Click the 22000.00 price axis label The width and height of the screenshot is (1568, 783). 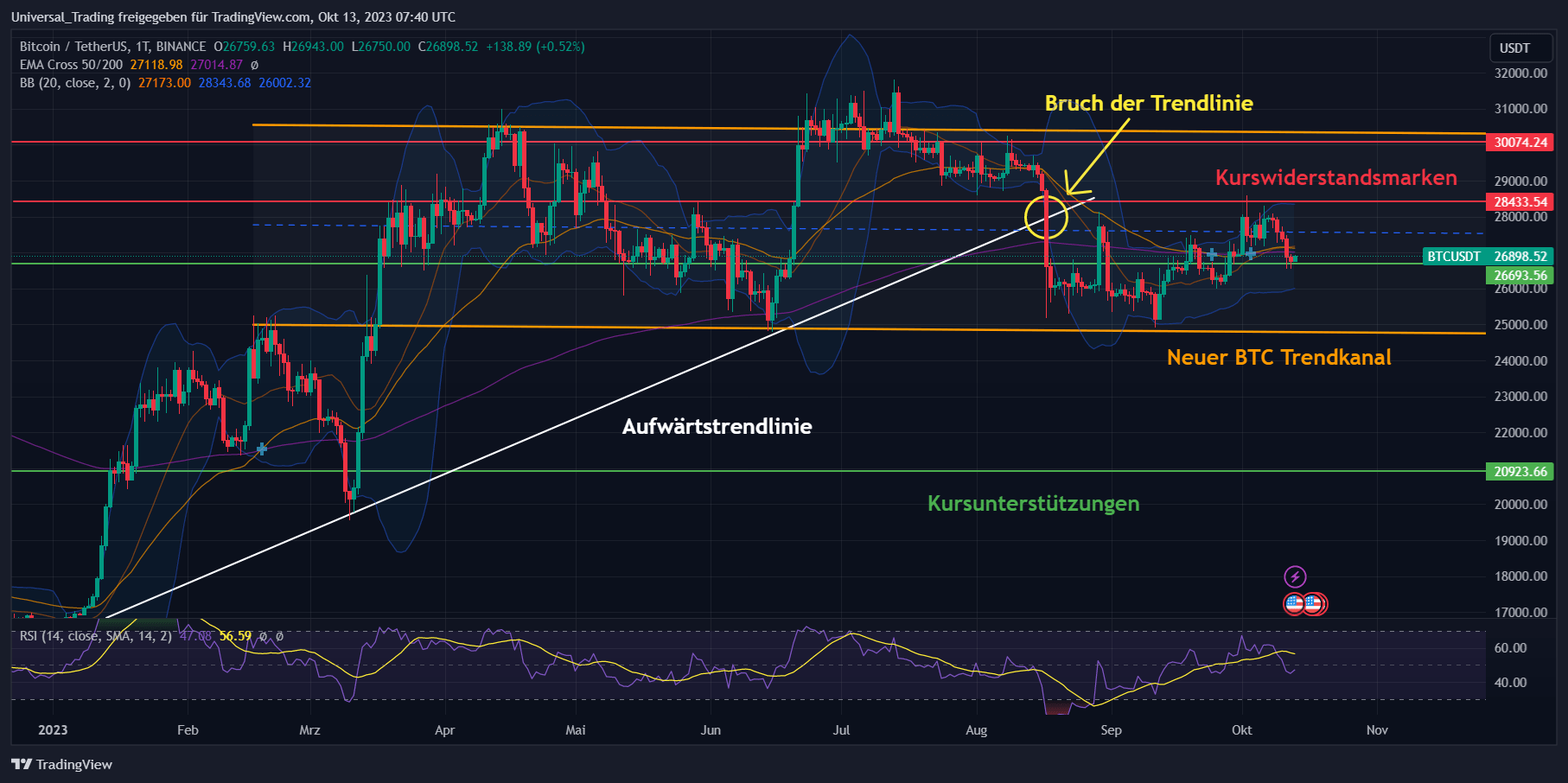(1520, 433)
